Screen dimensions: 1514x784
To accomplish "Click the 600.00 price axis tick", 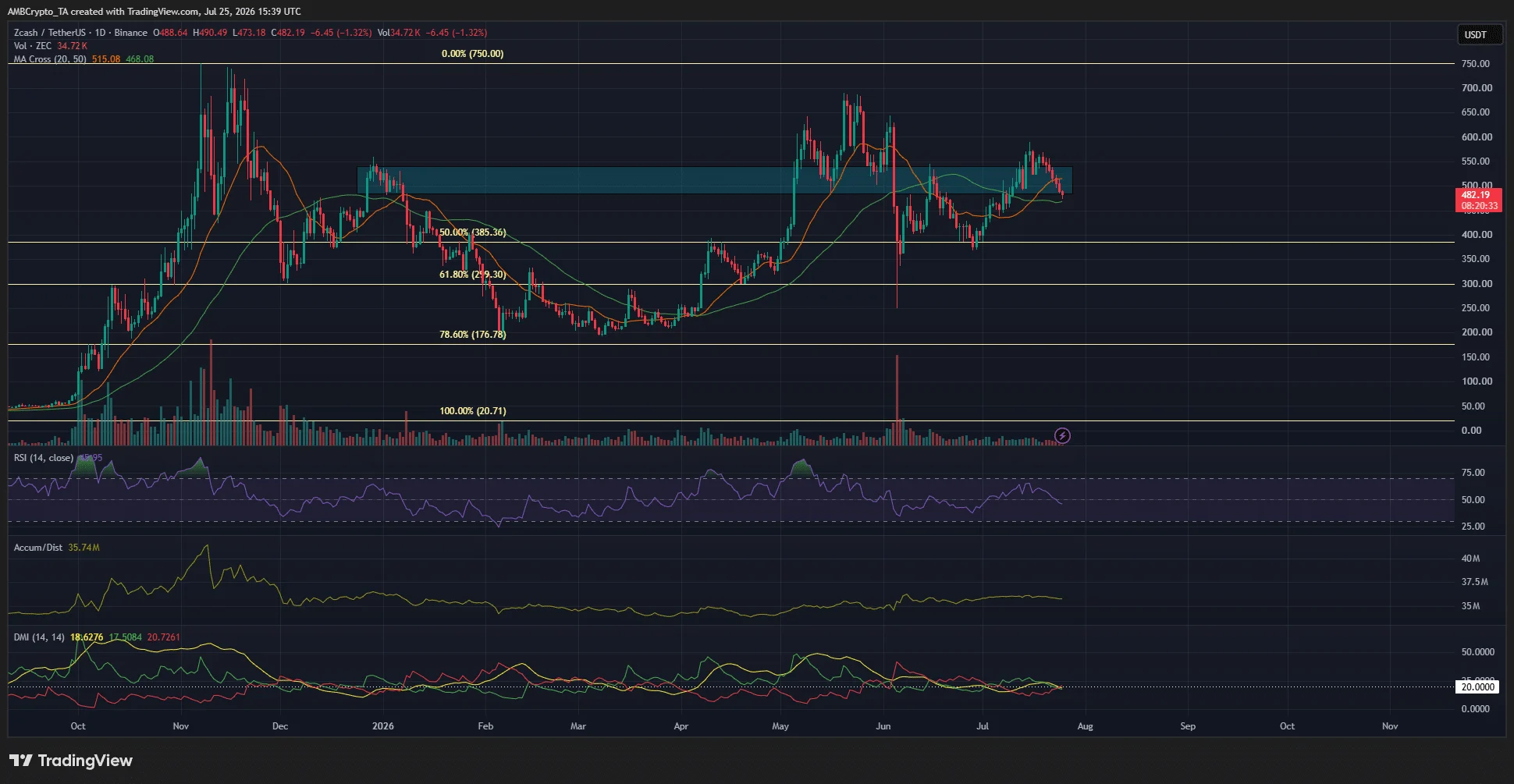I will 1477,137.
